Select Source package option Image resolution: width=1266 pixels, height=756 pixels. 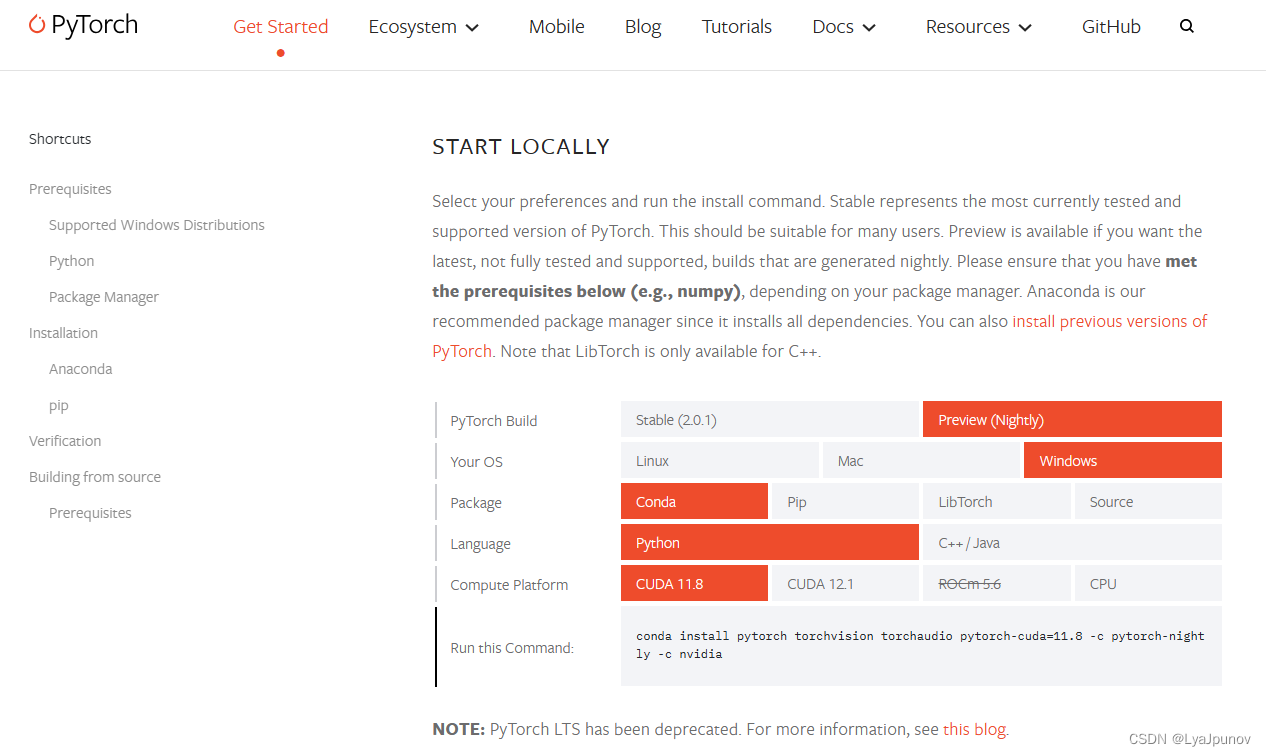coord(1148,502)
